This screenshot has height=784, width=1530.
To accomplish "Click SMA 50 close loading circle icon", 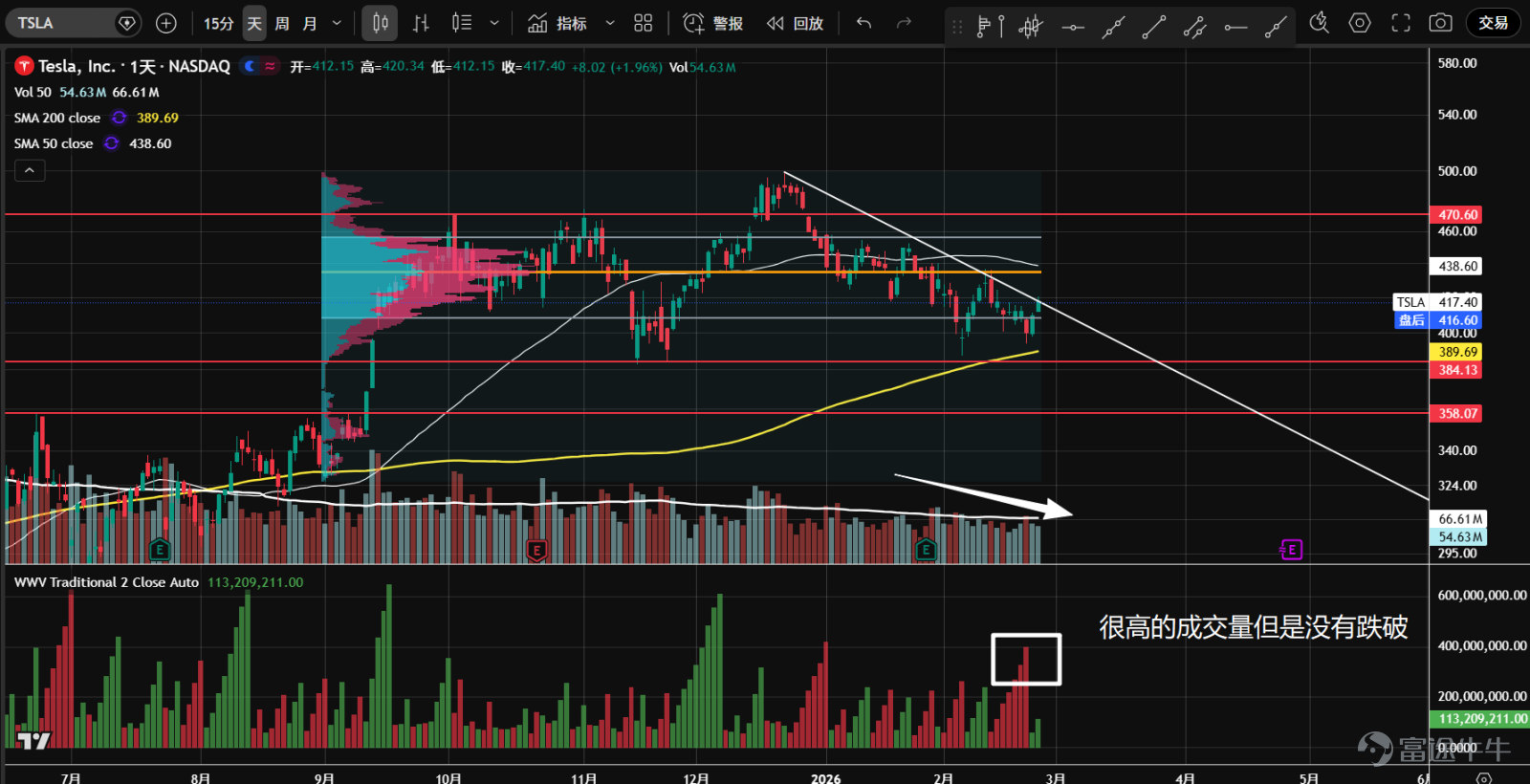I will pos(112,143).
